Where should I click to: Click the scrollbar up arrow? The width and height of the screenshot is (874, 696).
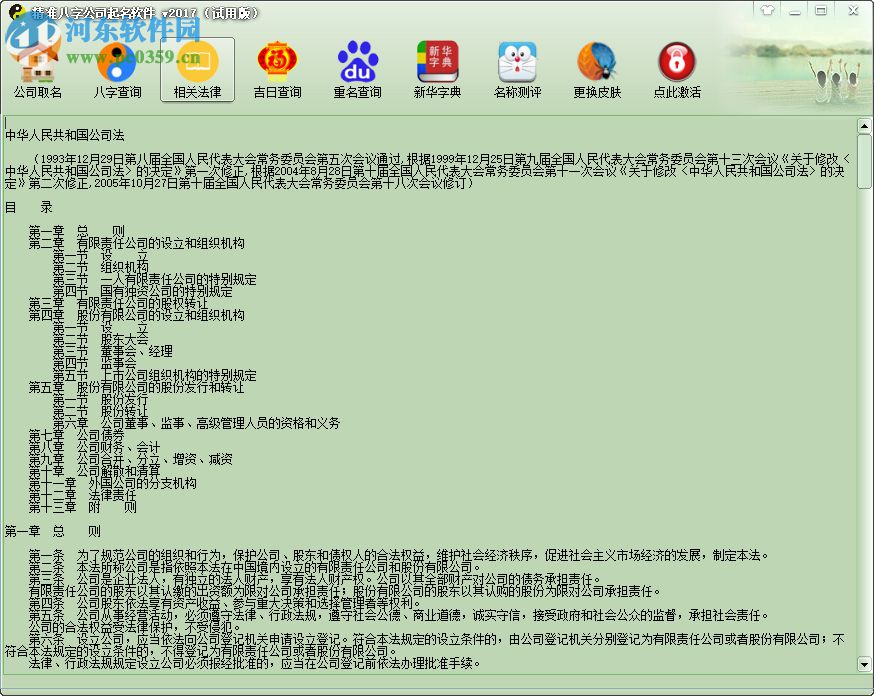(x=862, y=124)
